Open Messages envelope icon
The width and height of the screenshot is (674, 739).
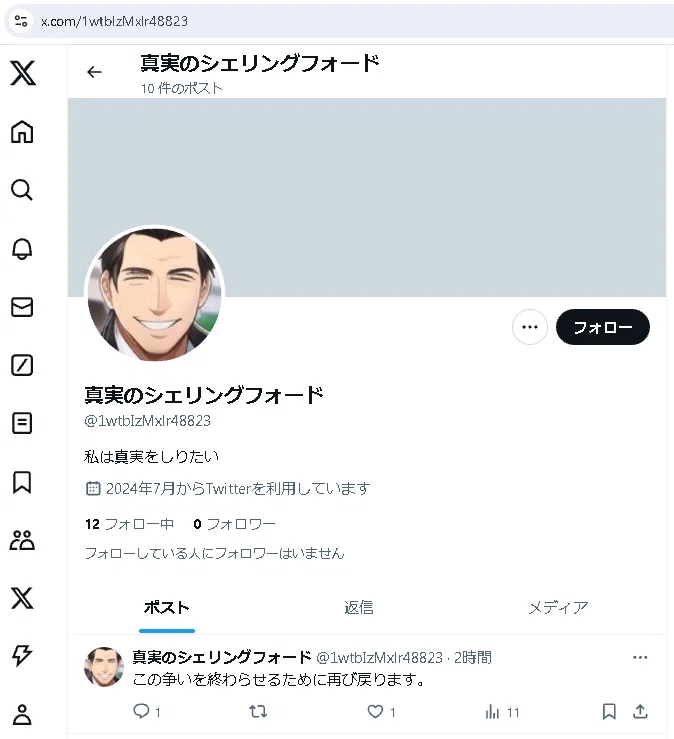pyautogui.click(x=22, y=307)
